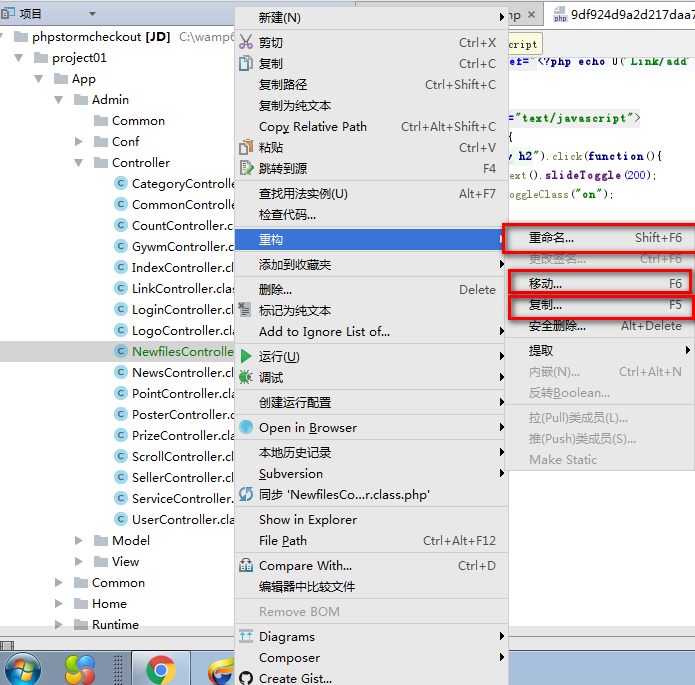Choose 复制... F5 in refactor submenu

(599, 305)
